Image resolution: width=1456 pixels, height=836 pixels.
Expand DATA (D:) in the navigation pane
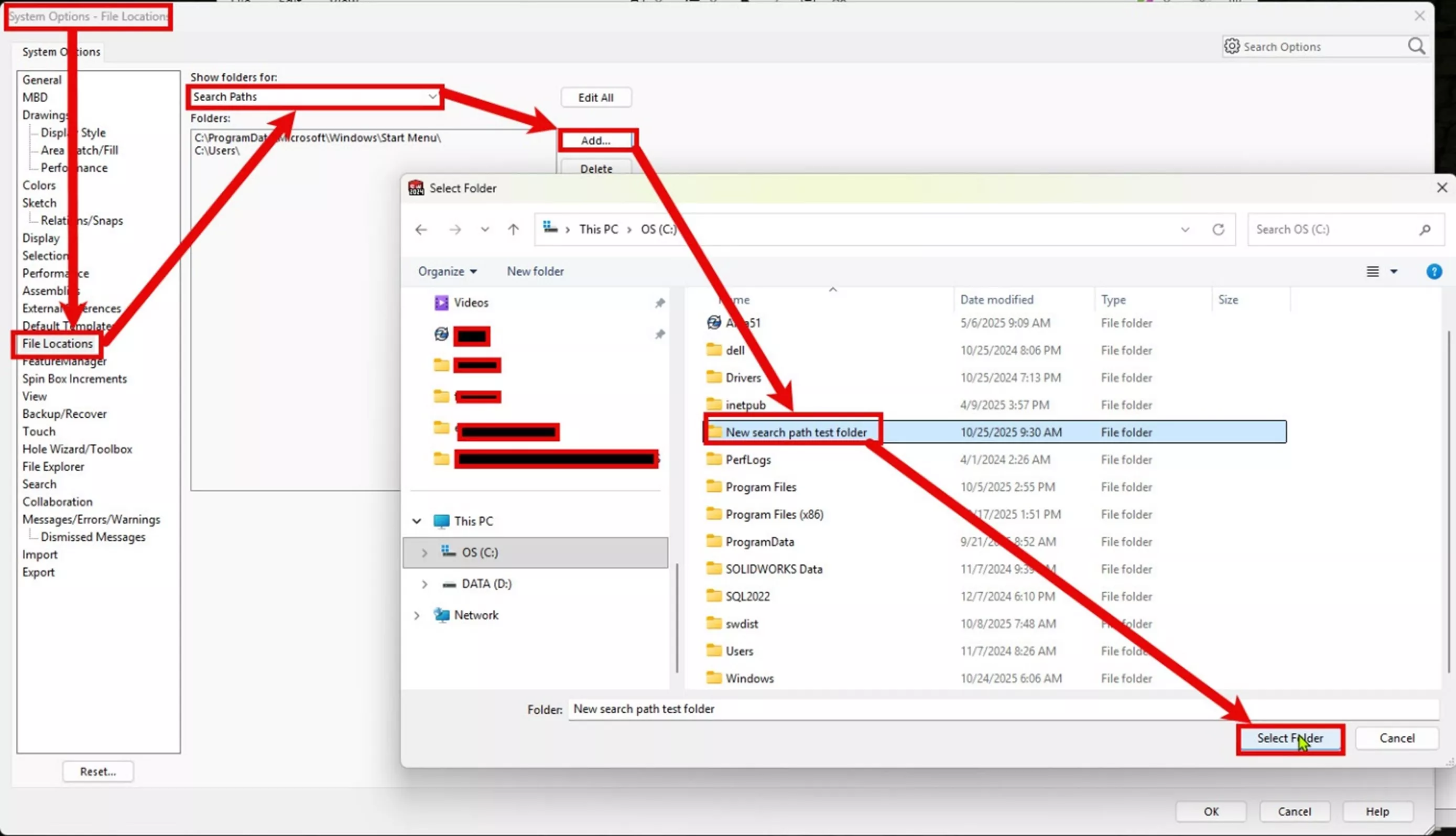425,584
